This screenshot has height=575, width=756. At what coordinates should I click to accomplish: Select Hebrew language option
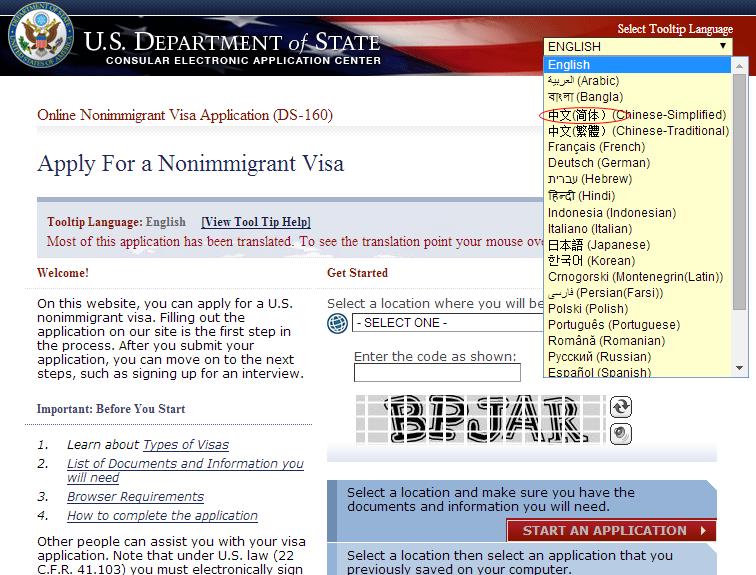tap(637, 179)
